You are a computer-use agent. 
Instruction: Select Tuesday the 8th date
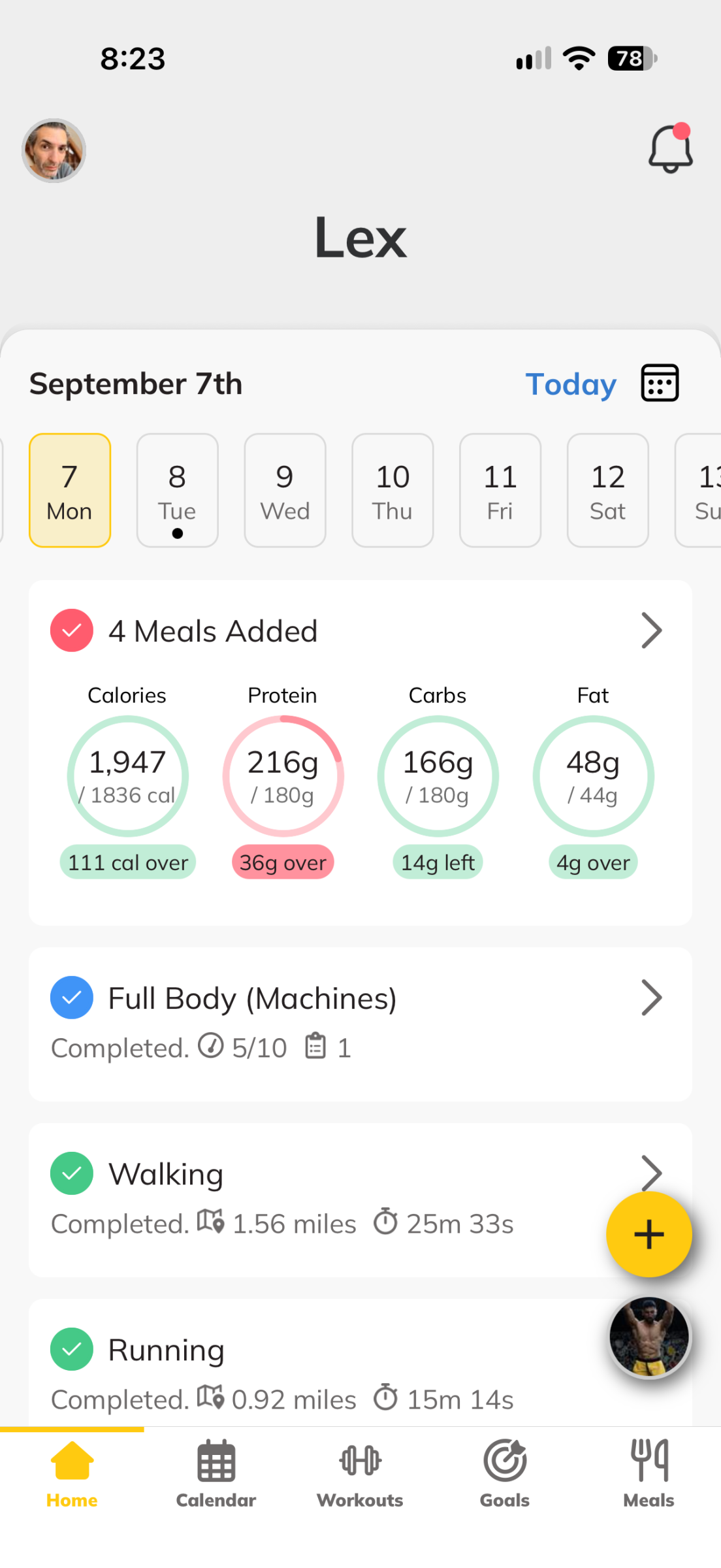point(178,490)
